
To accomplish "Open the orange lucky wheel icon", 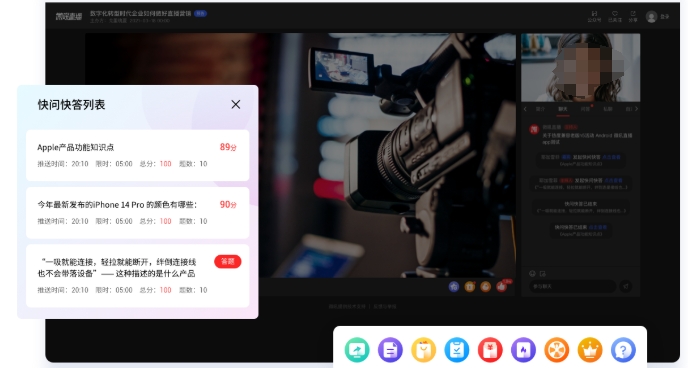I will (557, 350).
